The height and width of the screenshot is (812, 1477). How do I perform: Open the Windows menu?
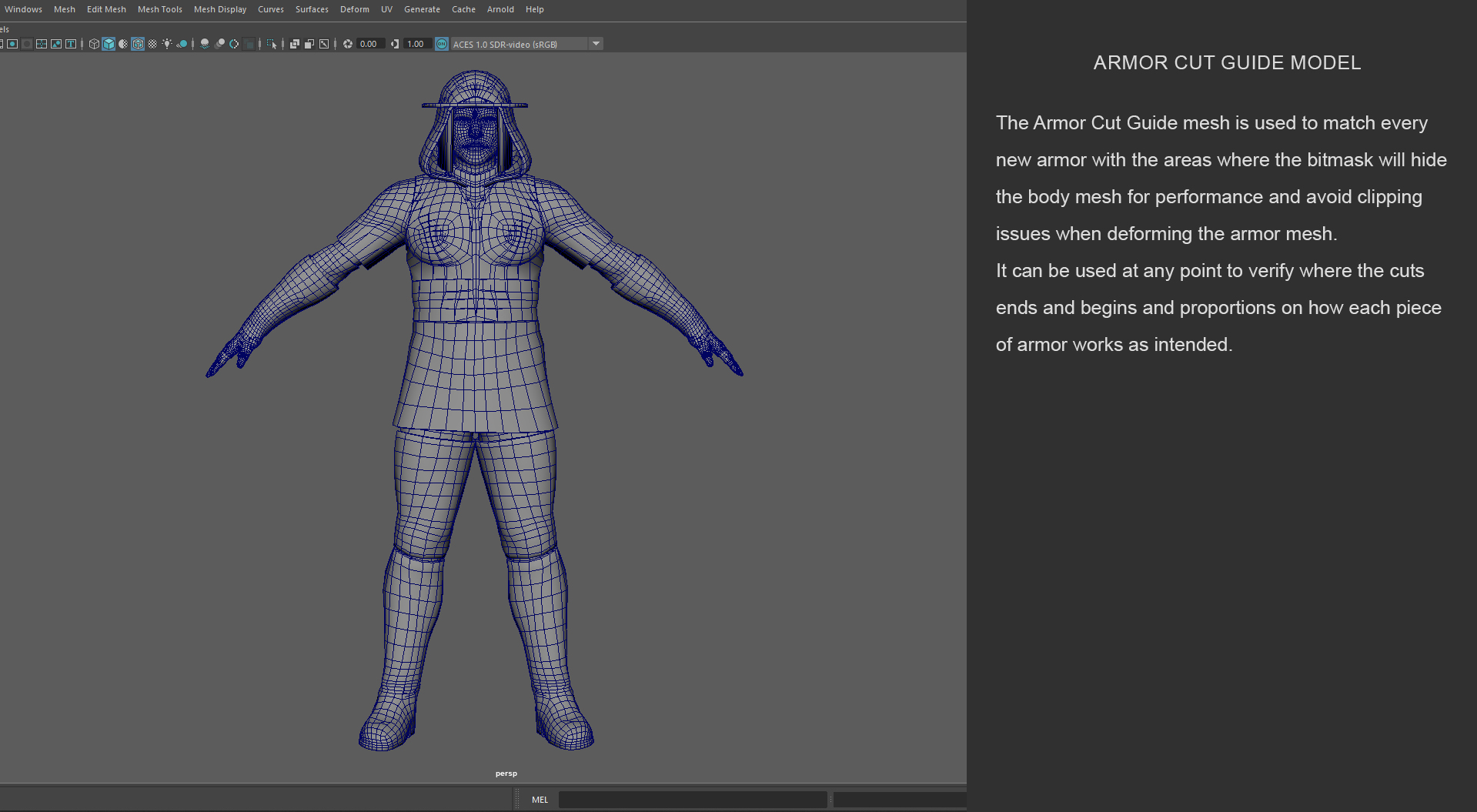coord(23,9)
